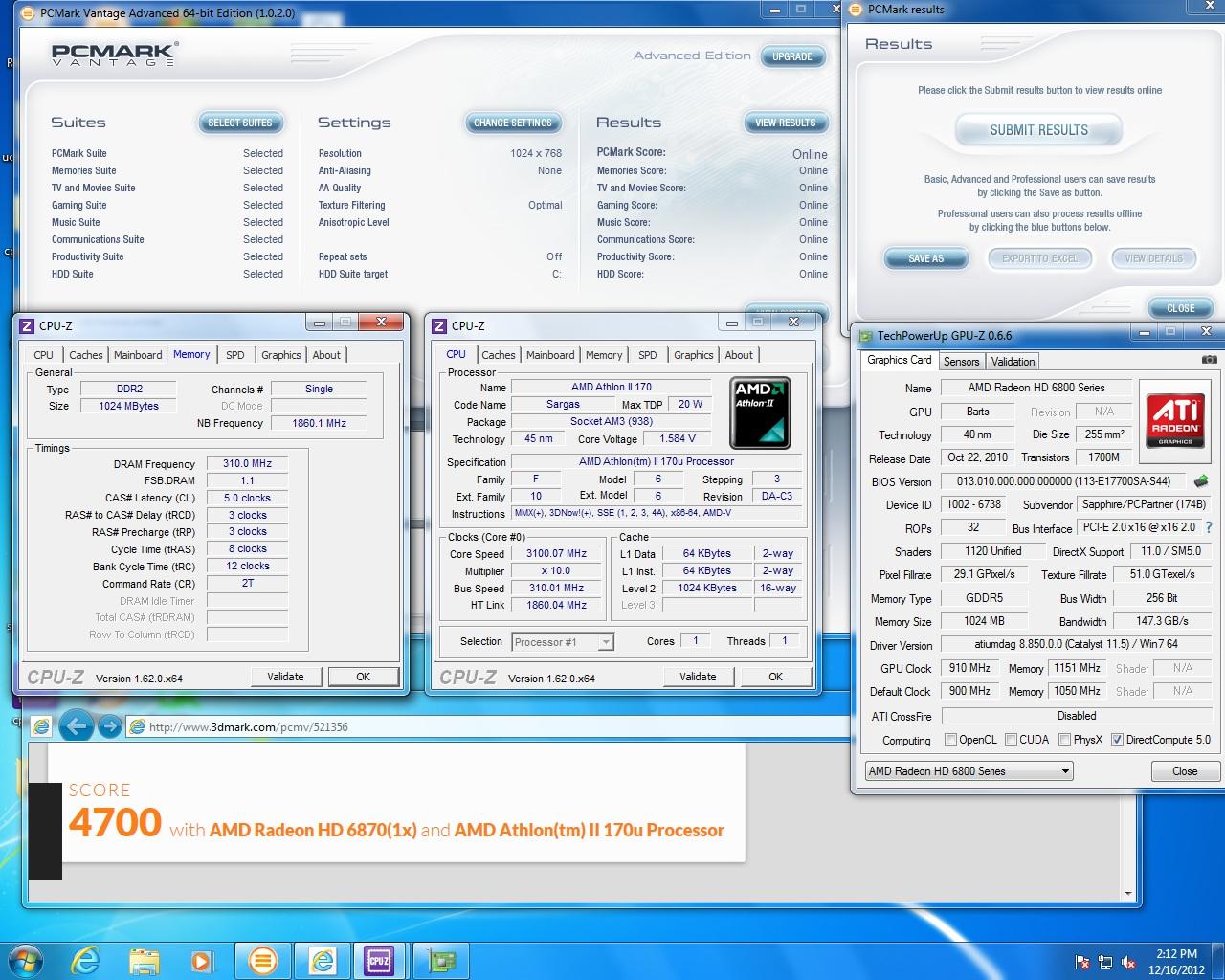Enable the OpenCL checkbox in GPU-Z
This screenshot has width=1225, height=980.
(x=950, y=740)
